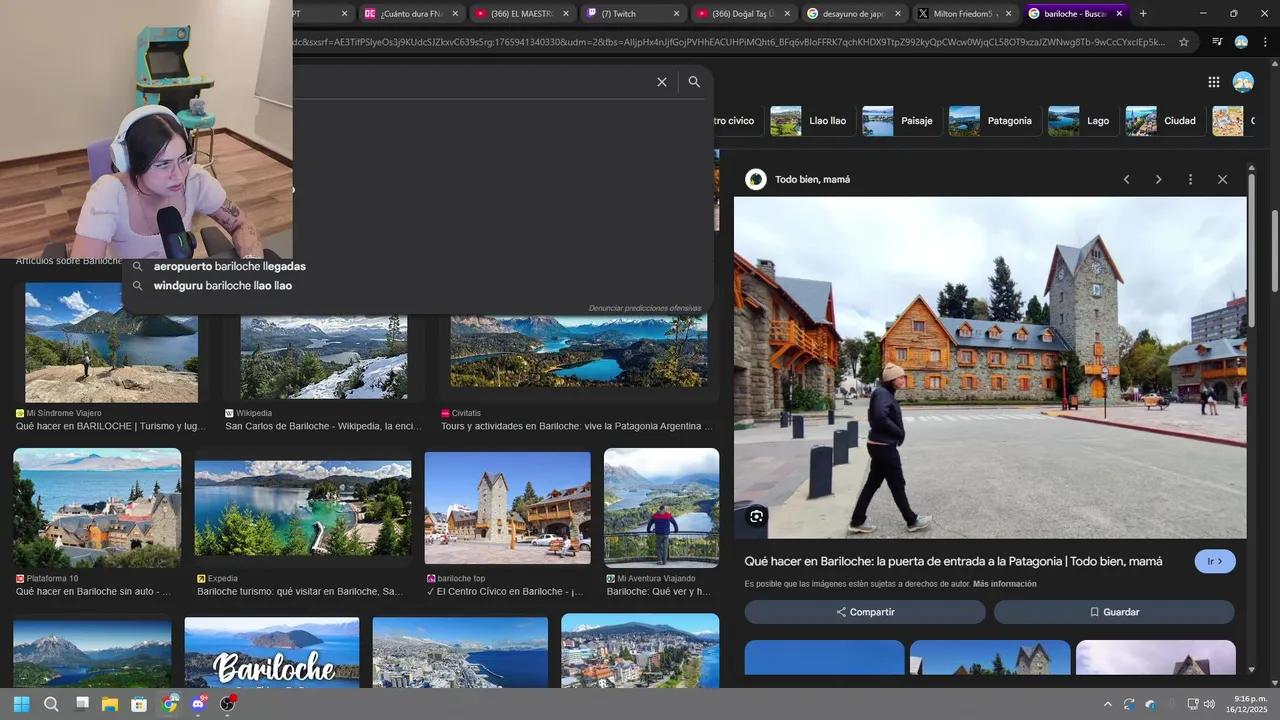The height and width of the screenshot is (720, 1280).
Task: Click the browser address bar URL
Action: click(730, 42)
